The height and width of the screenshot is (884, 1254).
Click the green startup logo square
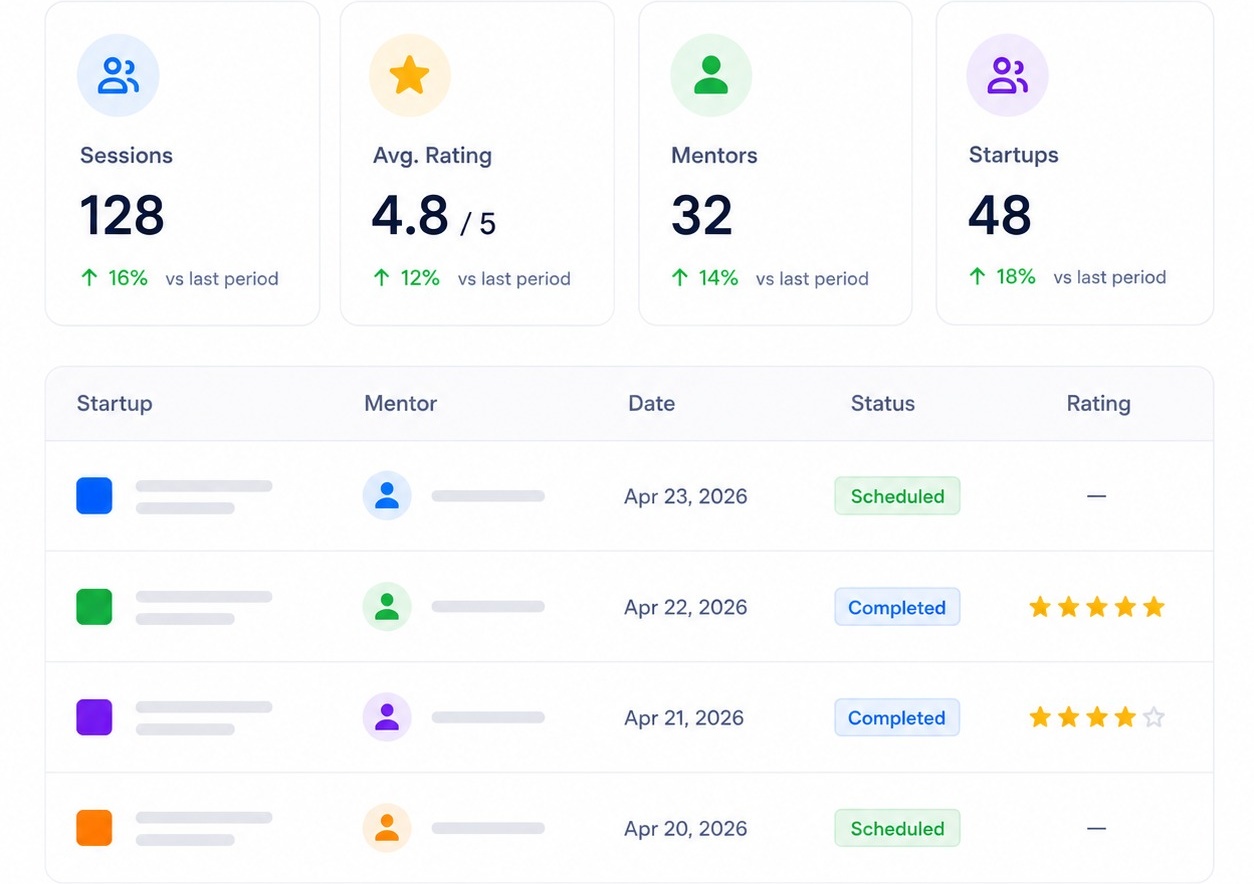coord(94,607)
